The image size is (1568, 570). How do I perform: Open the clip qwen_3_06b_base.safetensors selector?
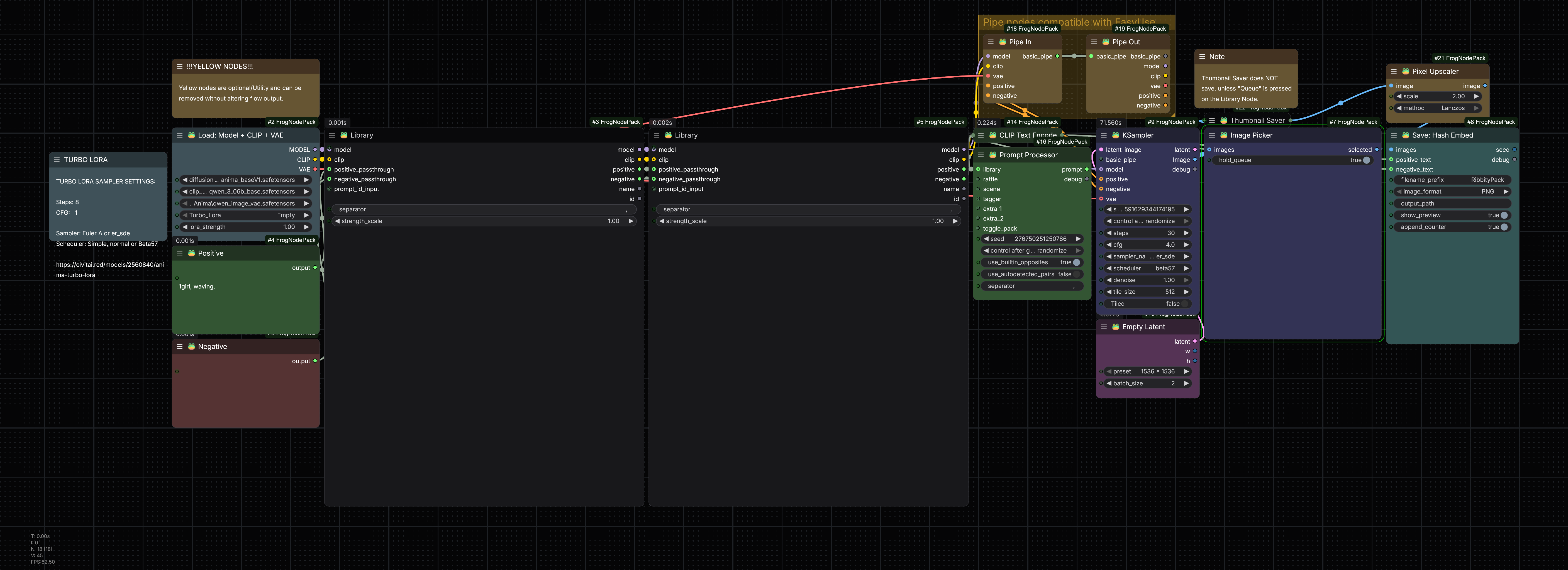pos(246,192)
